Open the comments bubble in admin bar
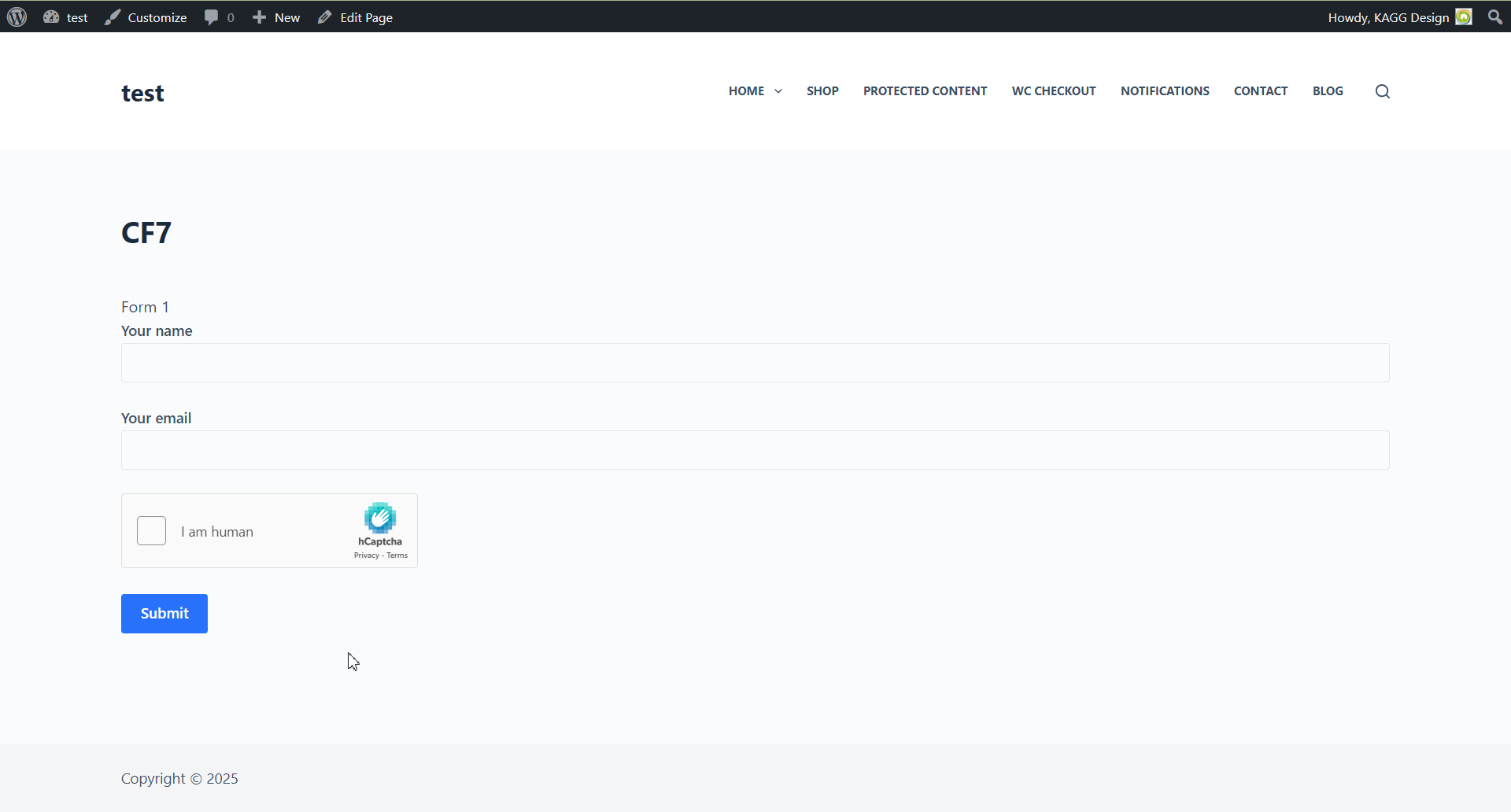The image size is (1511, 812). coord(212,17)
